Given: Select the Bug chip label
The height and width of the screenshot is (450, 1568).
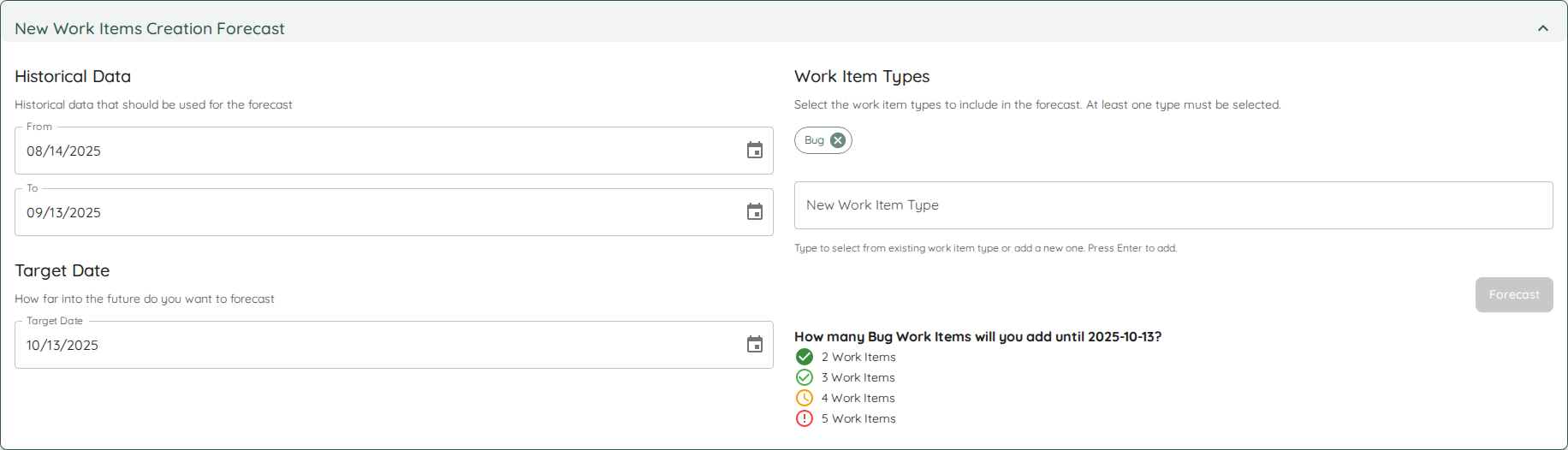Looking at the screenshot, I should pos(814,140).
